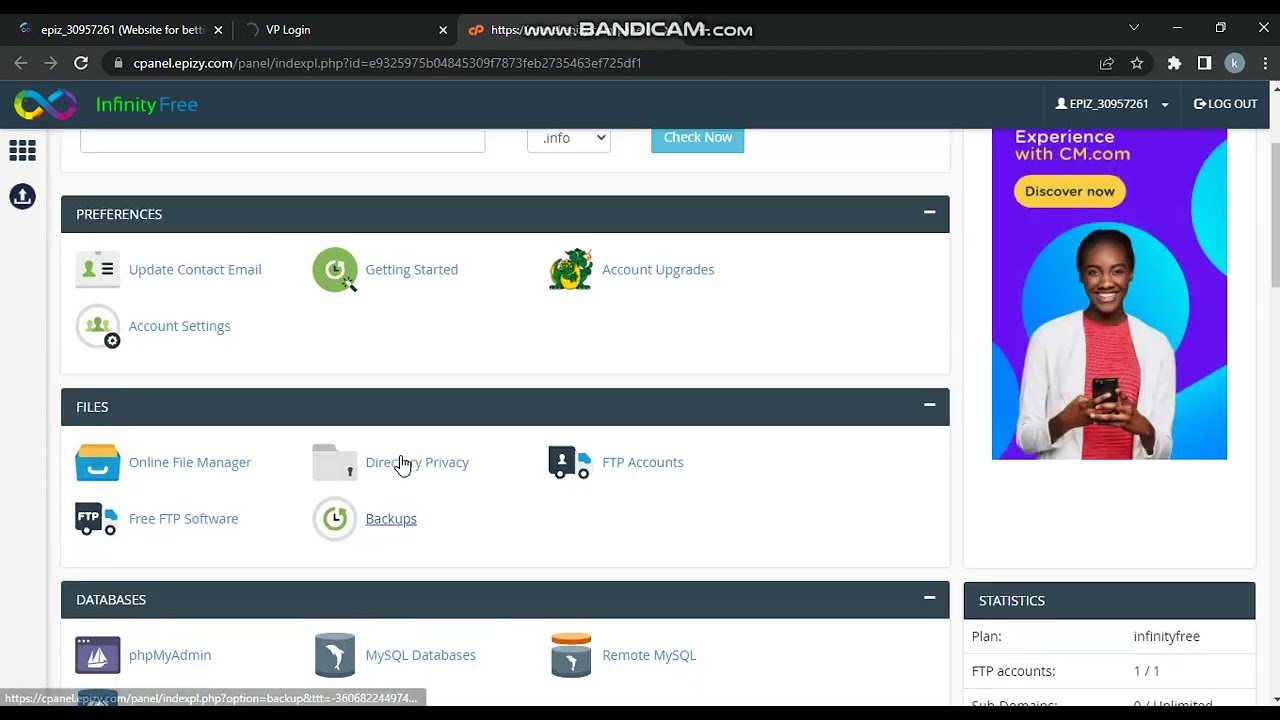Open the phpMyAdmin link
1280x720 pixels.
click(170, 656)
